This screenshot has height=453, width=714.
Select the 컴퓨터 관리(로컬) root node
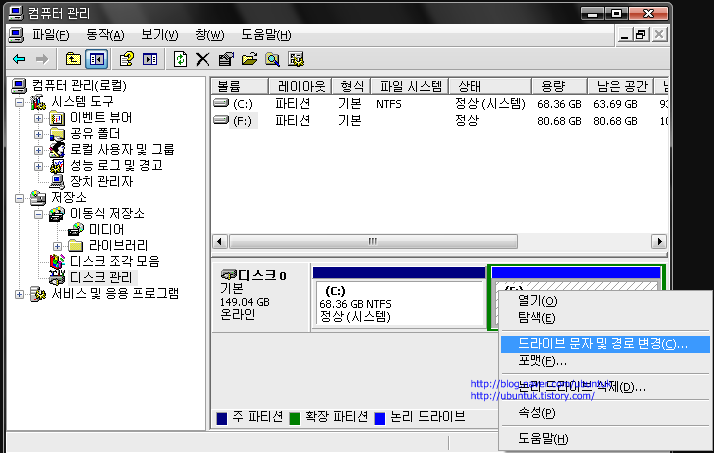(x=79, y=86)
